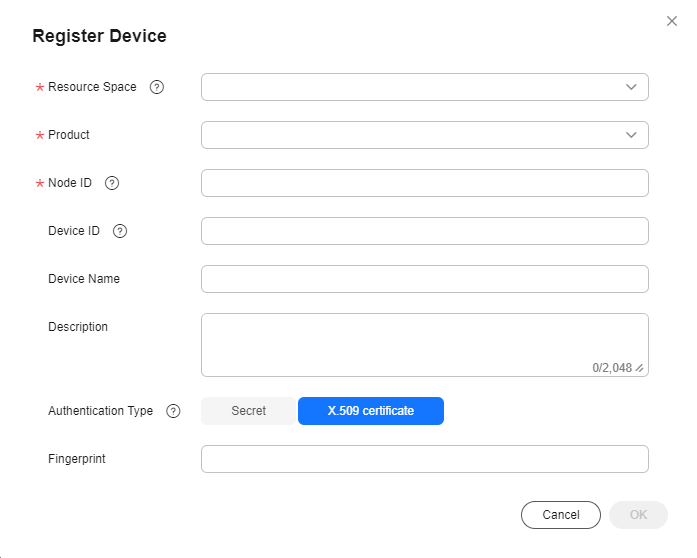Focus the Node ID input field
Screen dimensions: 697x558
click(425, 183)
